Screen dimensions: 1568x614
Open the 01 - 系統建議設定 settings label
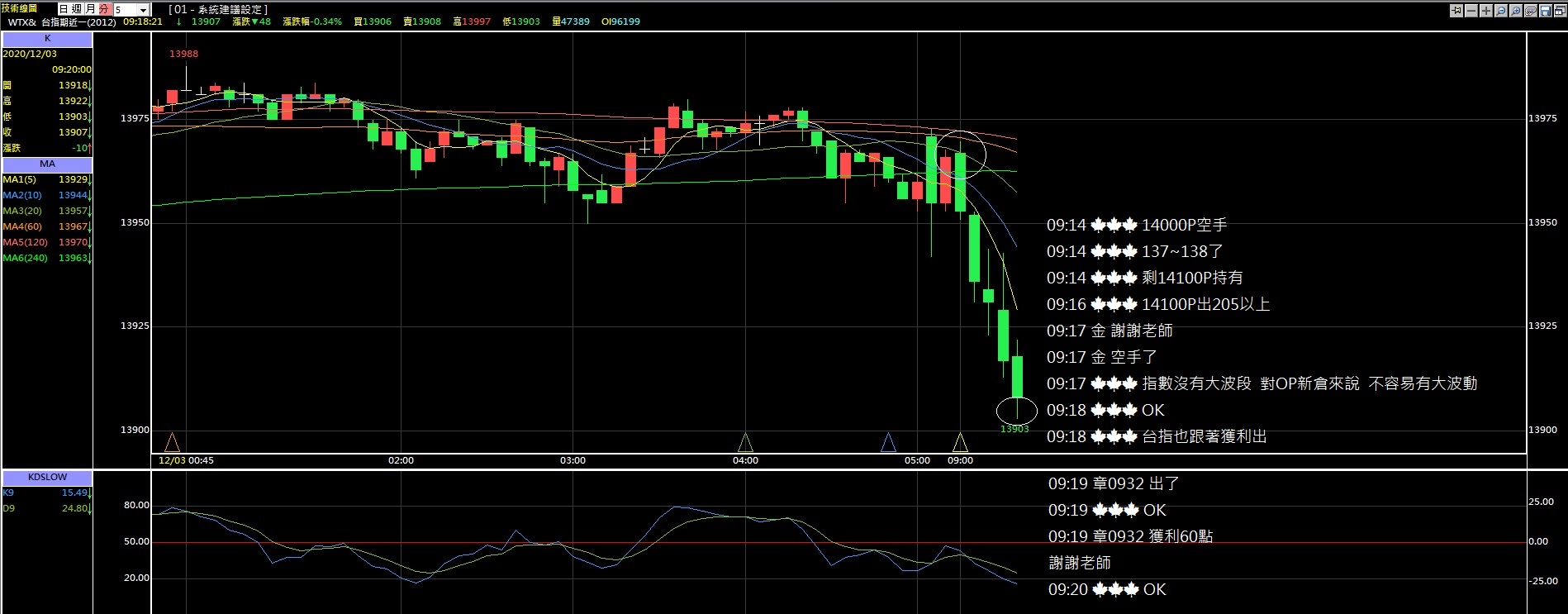click(218, 9)
